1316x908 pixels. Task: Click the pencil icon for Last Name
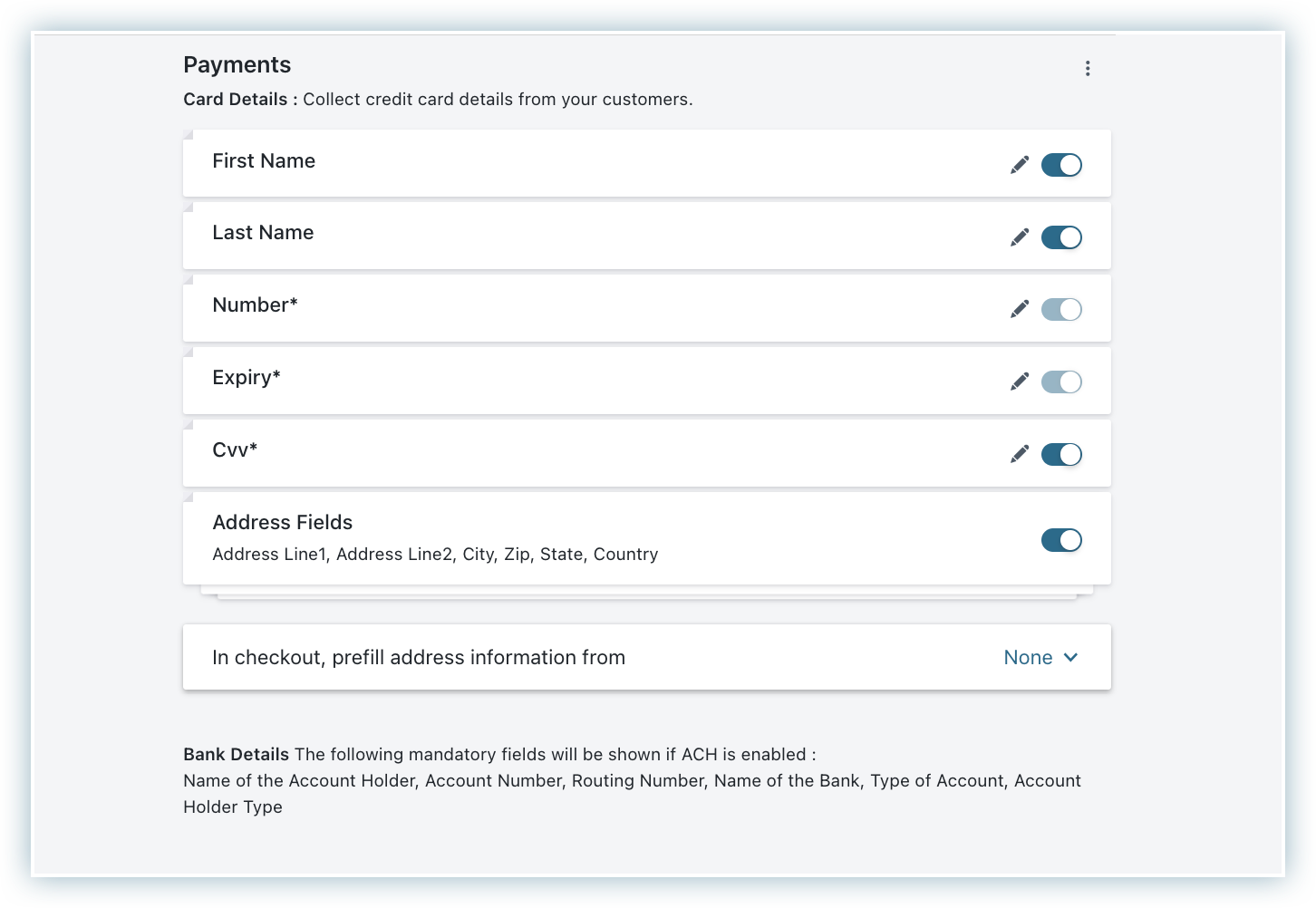coord(1020,237)
